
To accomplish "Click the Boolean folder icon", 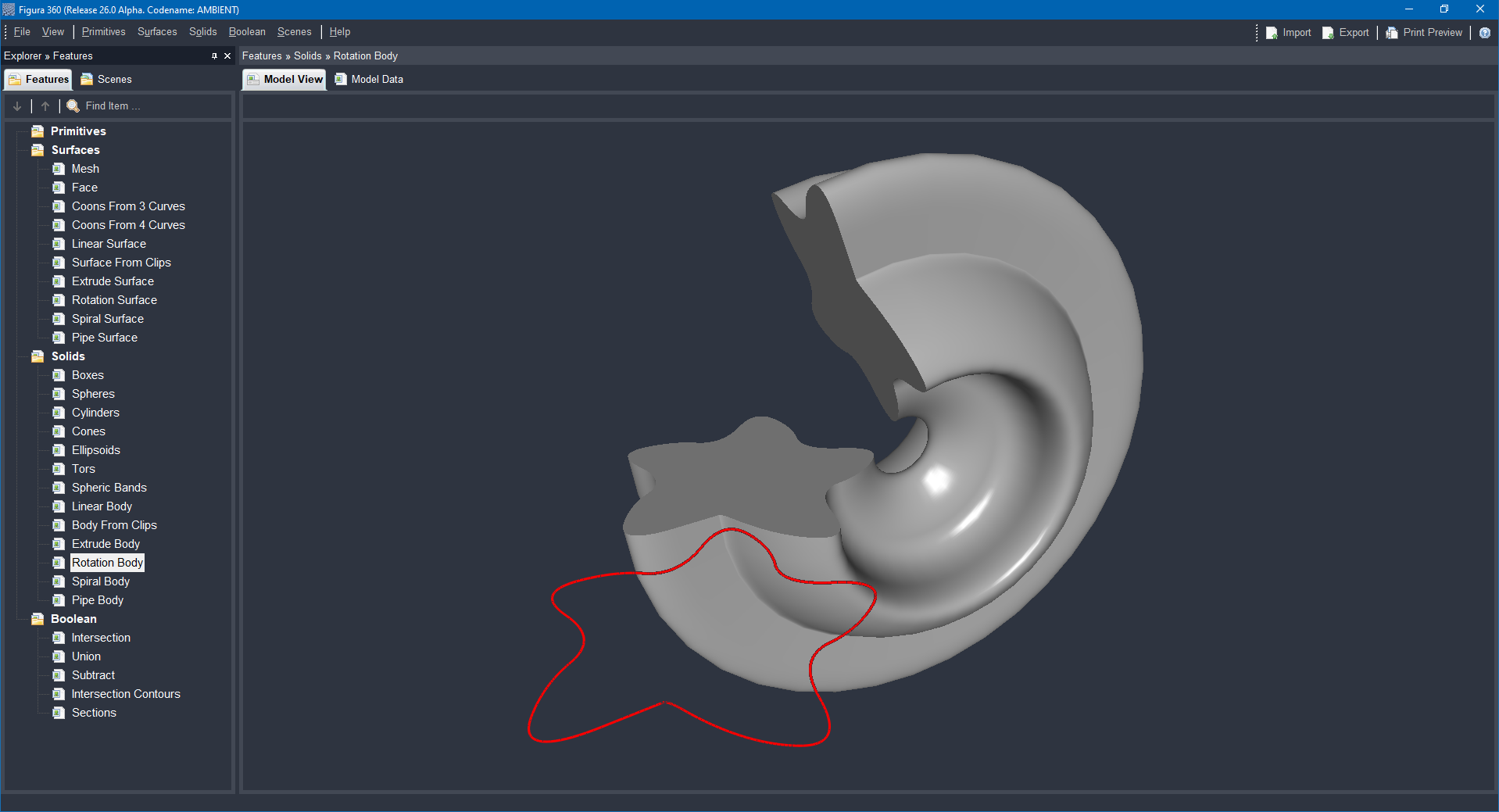I will [x=38, y=619].
